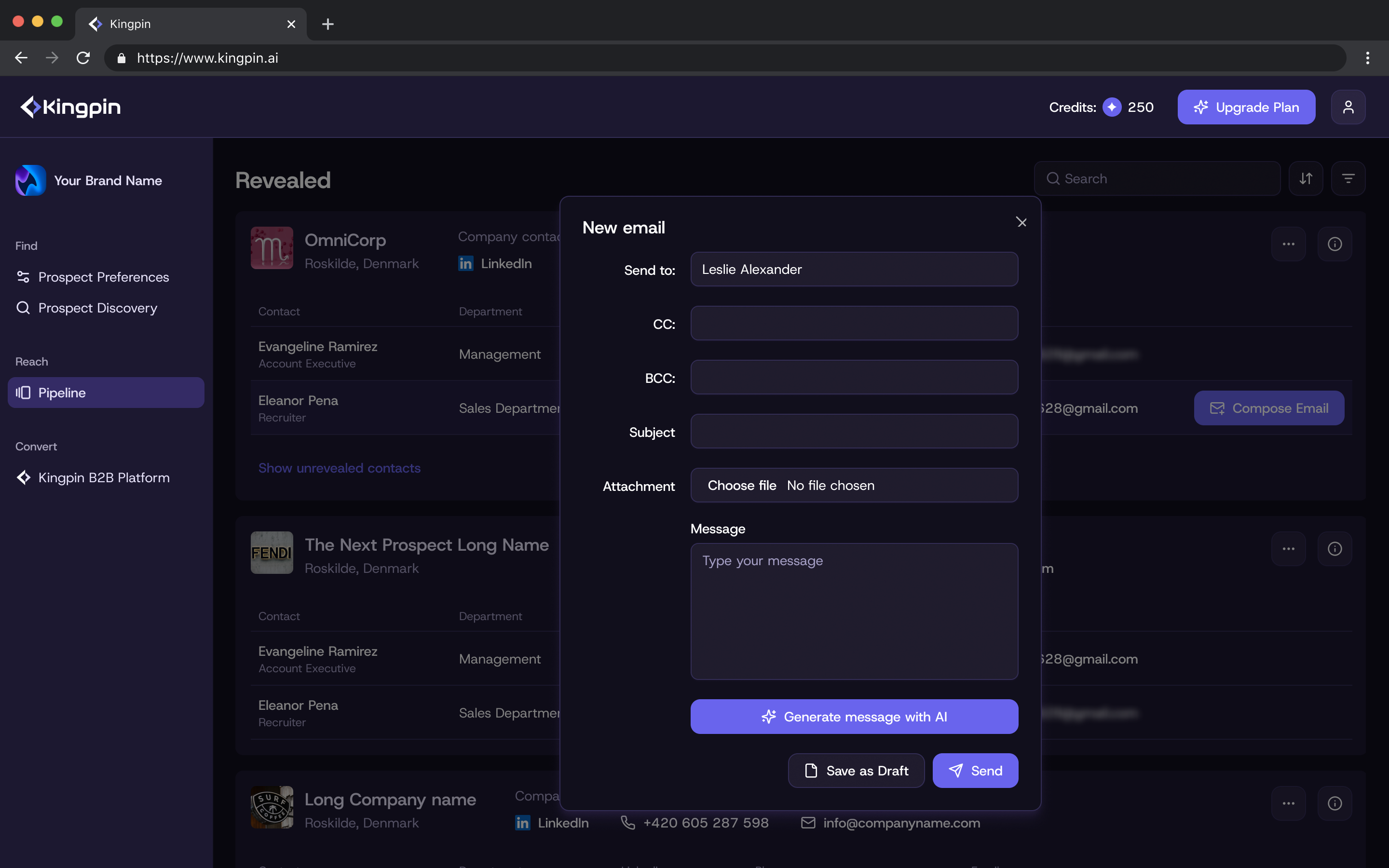Open Your Brand Name workspace
This screenshot has height=868, width=1389.
89,180
